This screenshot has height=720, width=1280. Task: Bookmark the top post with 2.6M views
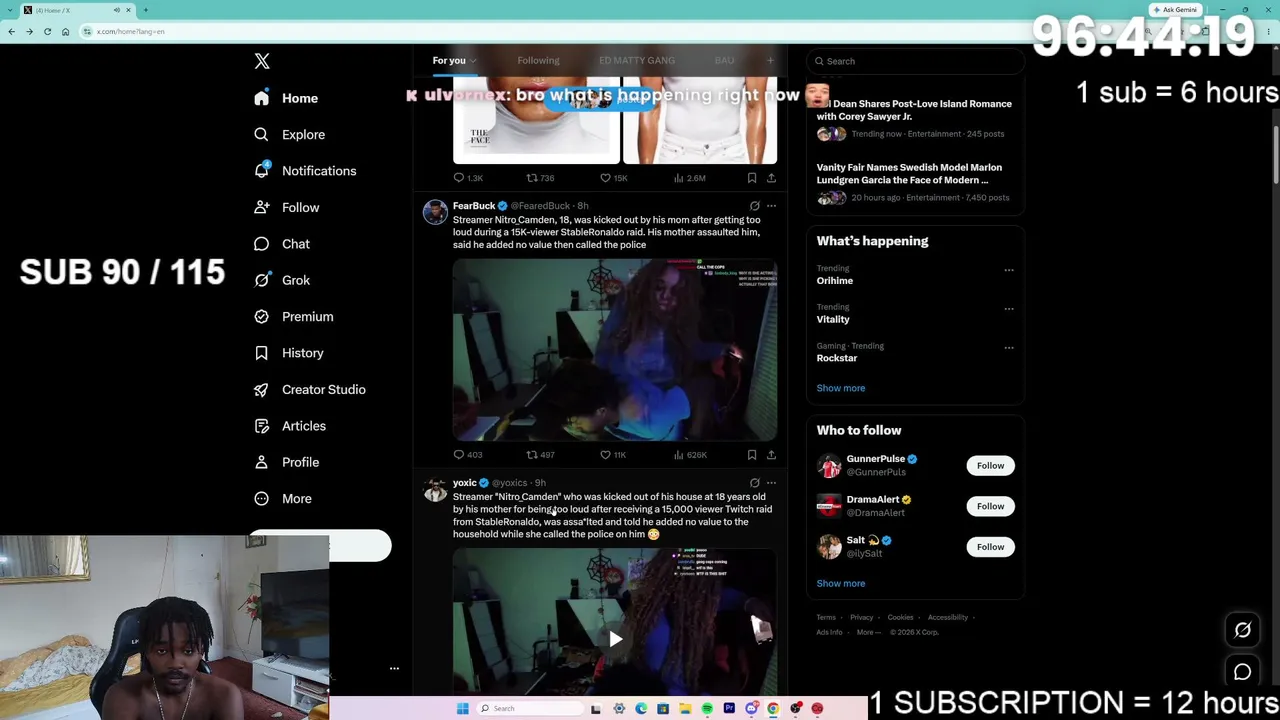tap(752, 178)
